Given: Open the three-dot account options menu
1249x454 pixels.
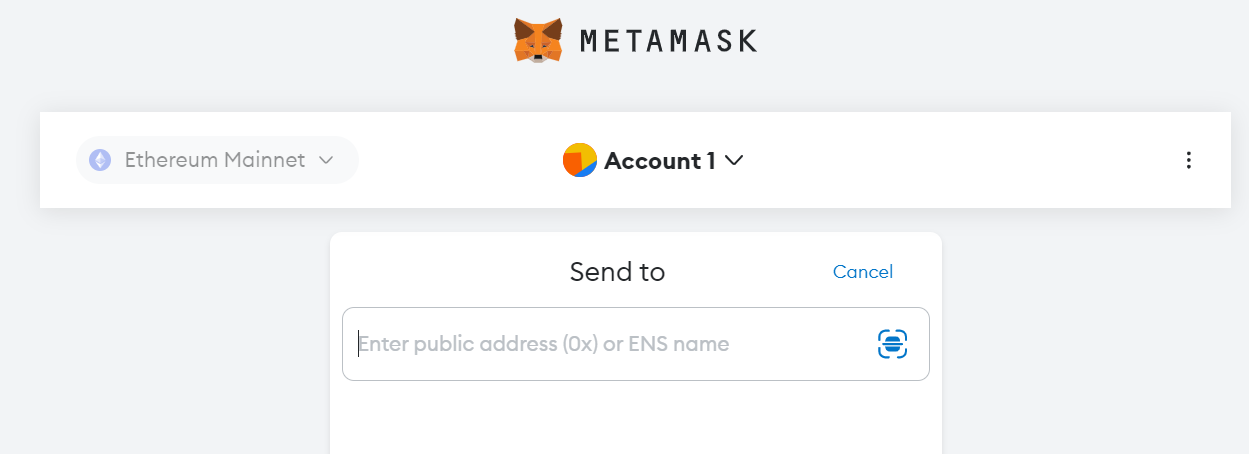Looking at the screenshot, I should click(1188, 160).
